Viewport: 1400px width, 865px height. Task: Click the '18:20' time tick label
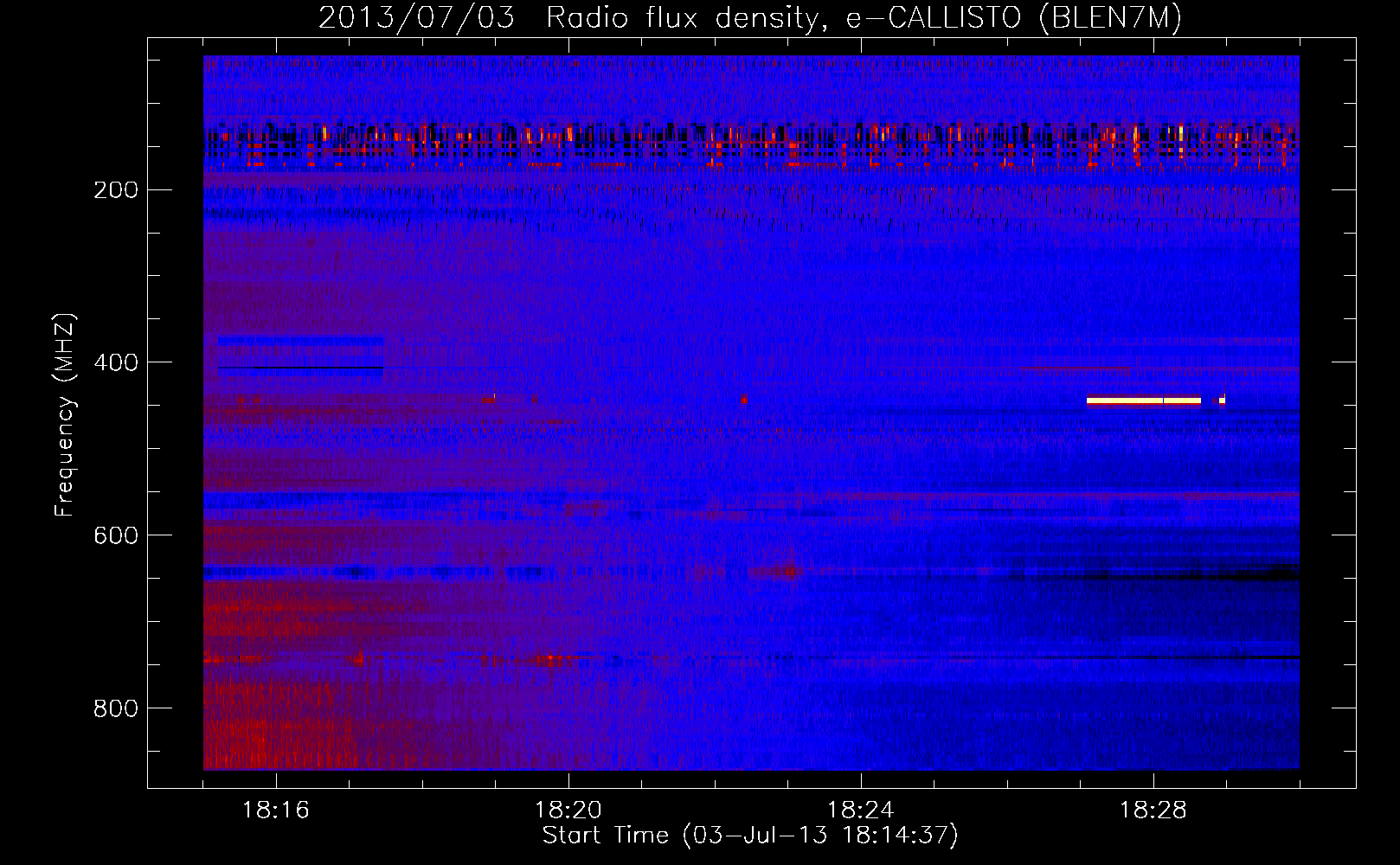point(568,811)
